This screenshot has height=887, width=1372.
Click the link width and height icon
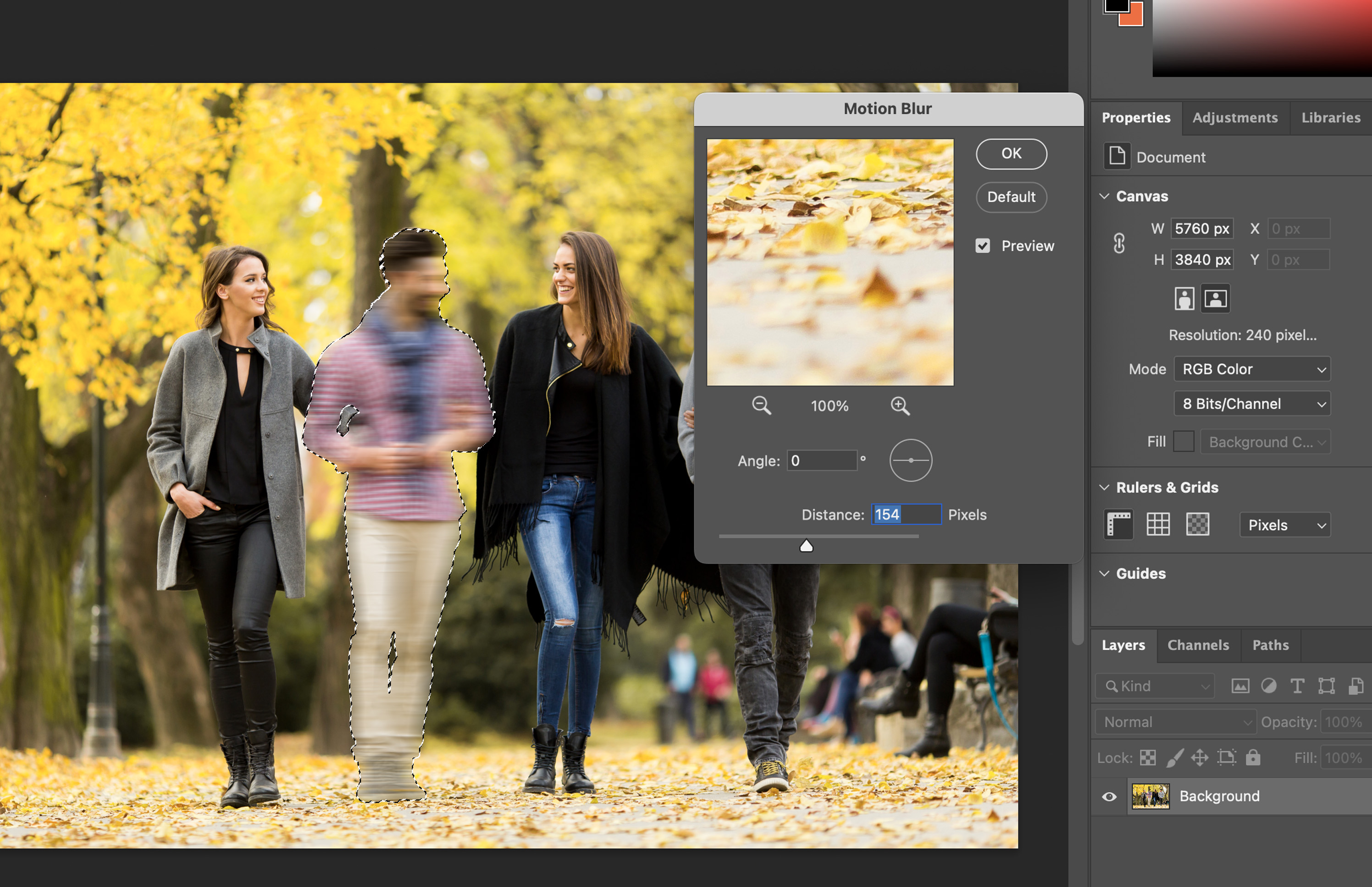tap(1119, 244)
